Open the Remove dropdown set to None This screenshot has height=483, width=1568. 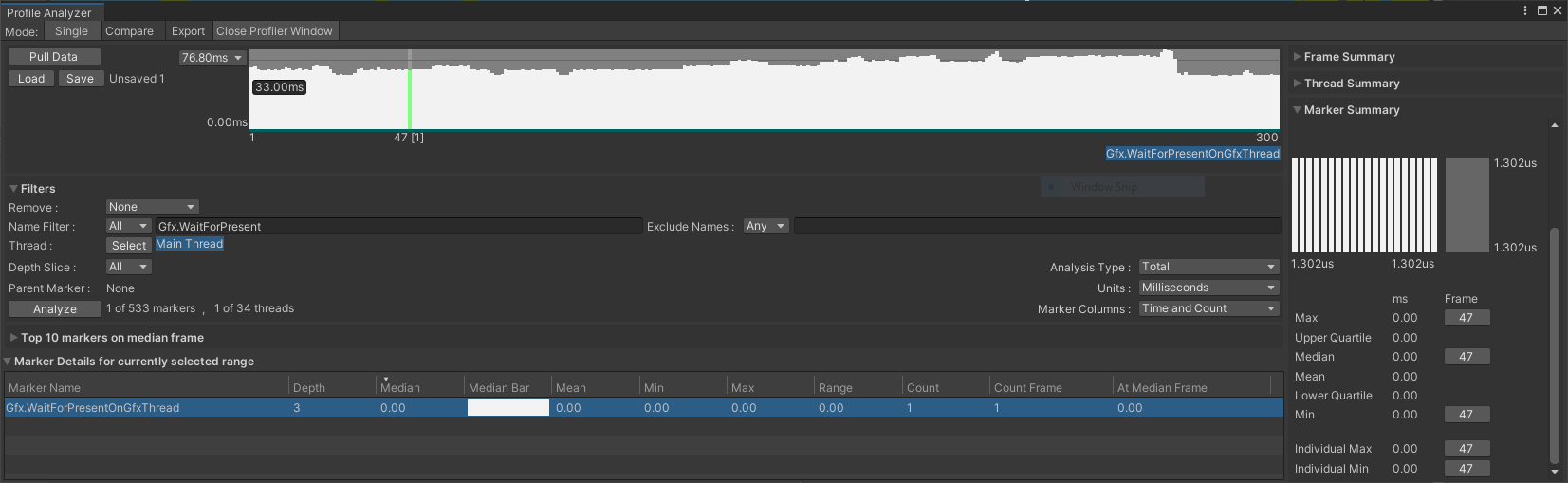click(x=152, y=207)
